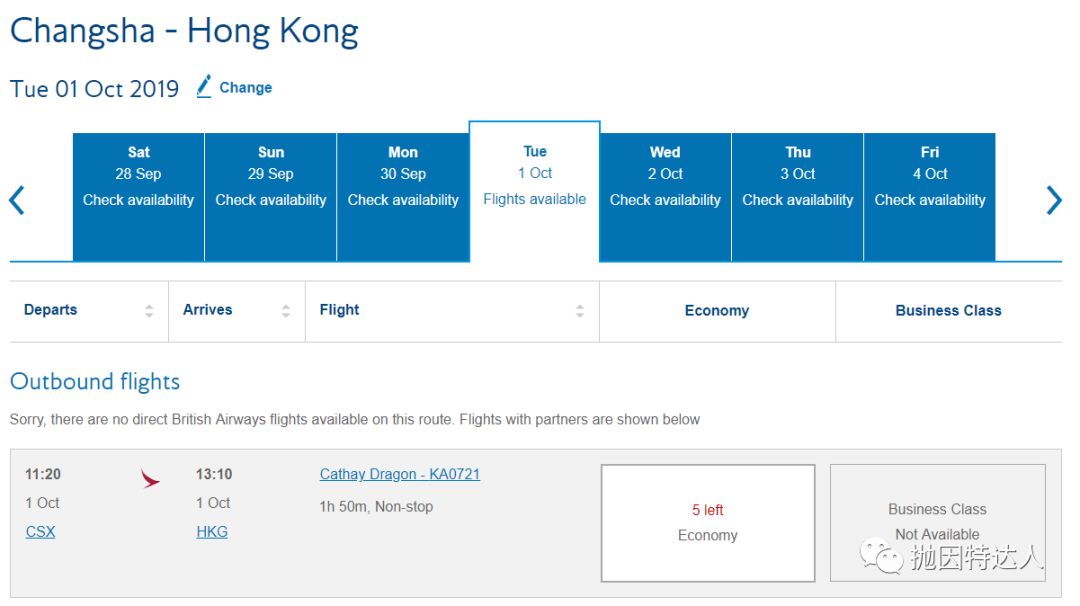Image resolution: width=1080 pixels, height=606 pixels.
Task: Click the Change date link
Action: 245,88
